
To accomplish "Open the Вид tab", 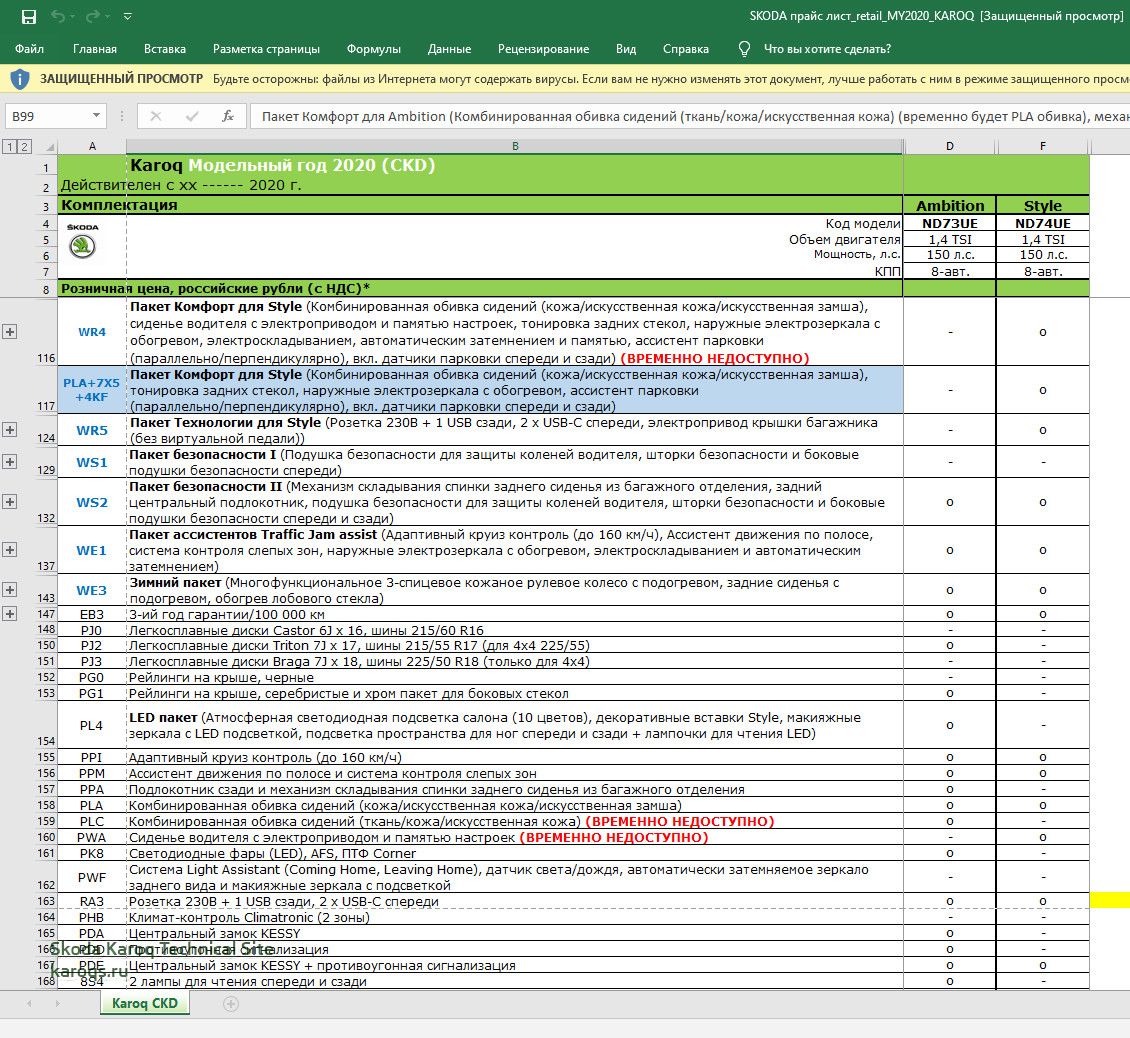I will tap(626, 49).
